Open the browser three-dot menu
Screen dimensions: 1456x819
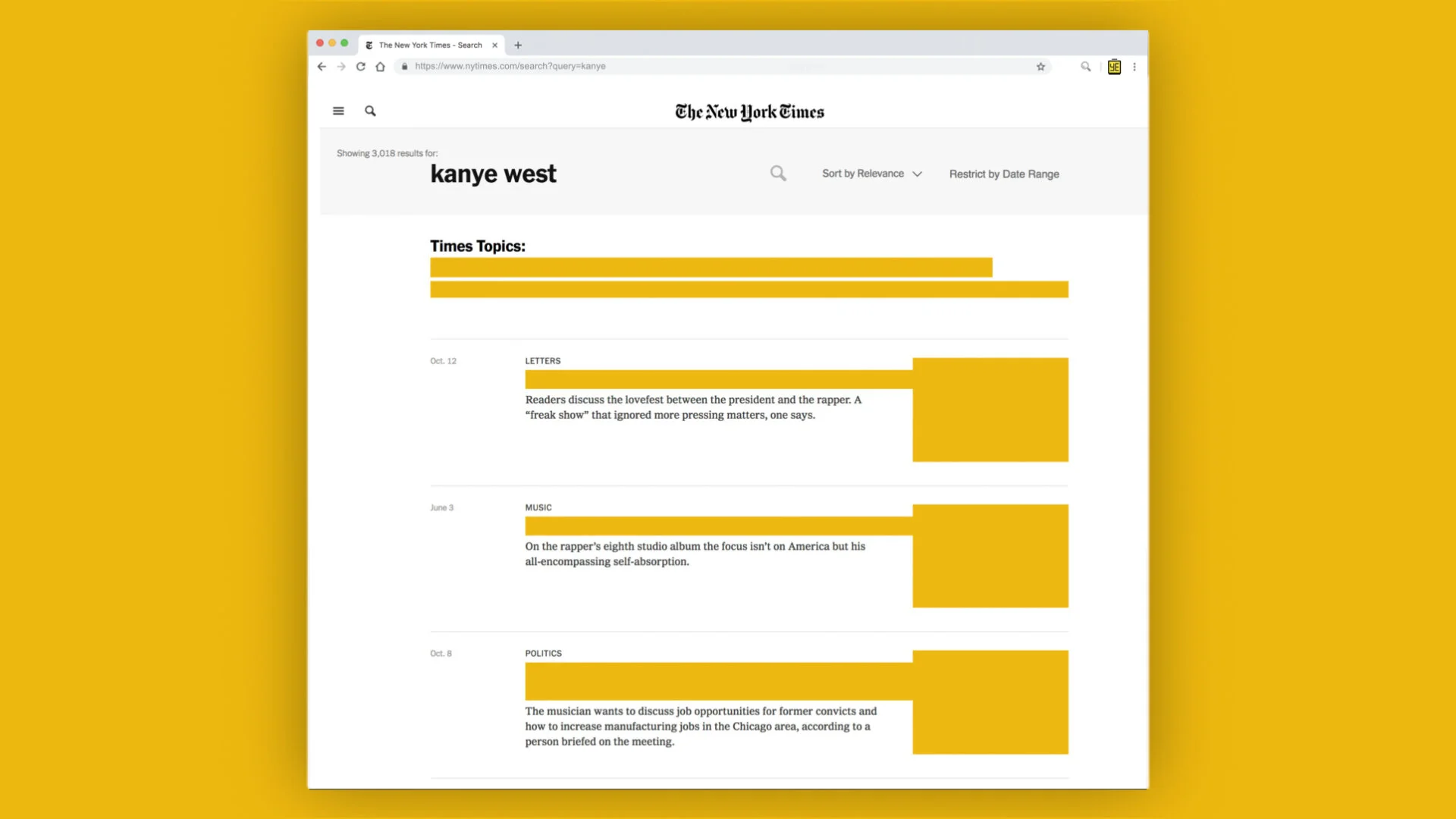click(x=1134, y=67)
